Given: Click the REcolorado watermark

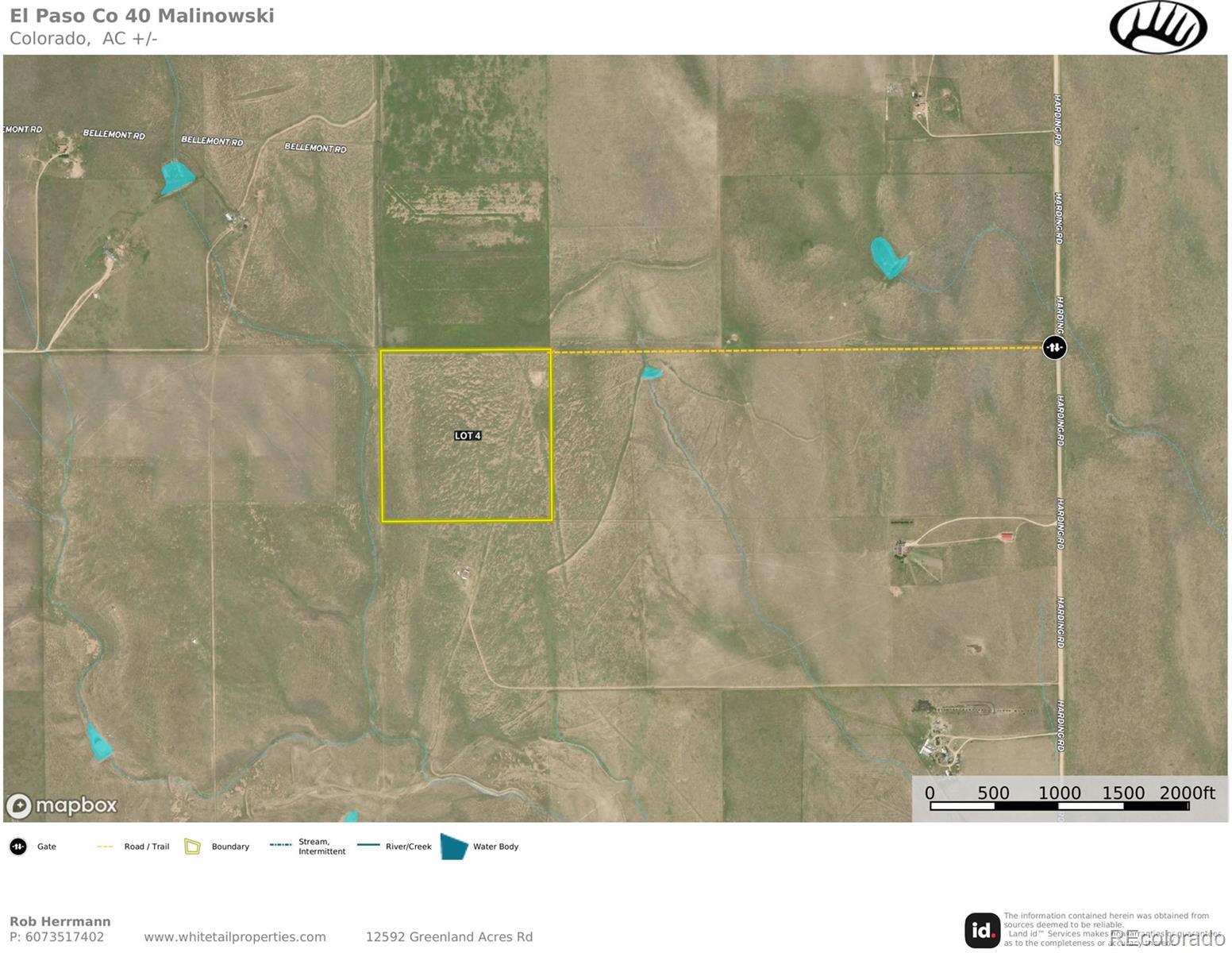Looking at the screenshot, I should click(1167, 938).
